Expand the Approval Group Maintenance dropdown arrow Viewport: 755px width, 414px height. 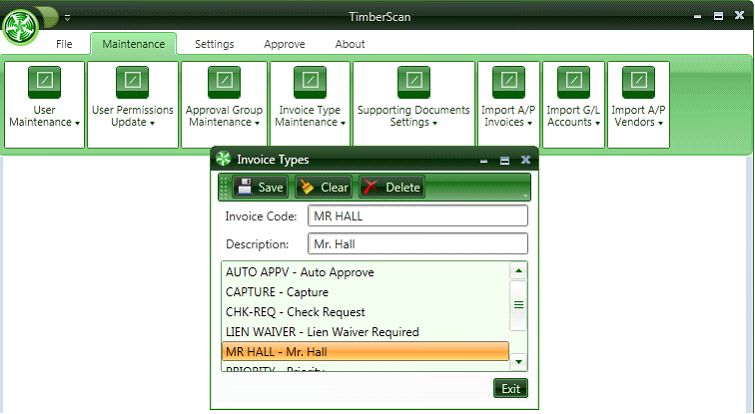[257, 123]
